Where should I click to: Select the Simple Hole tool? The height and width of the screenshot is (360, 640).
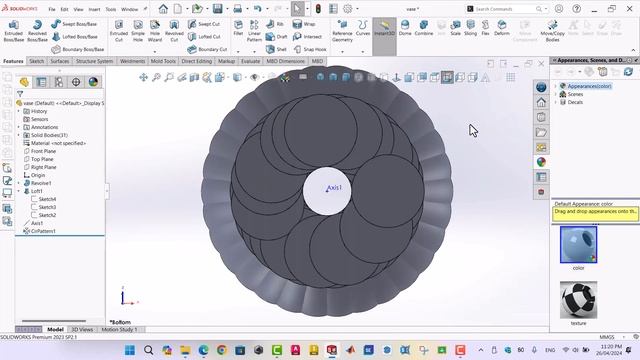pyautogui.click(x=138, y=31)
